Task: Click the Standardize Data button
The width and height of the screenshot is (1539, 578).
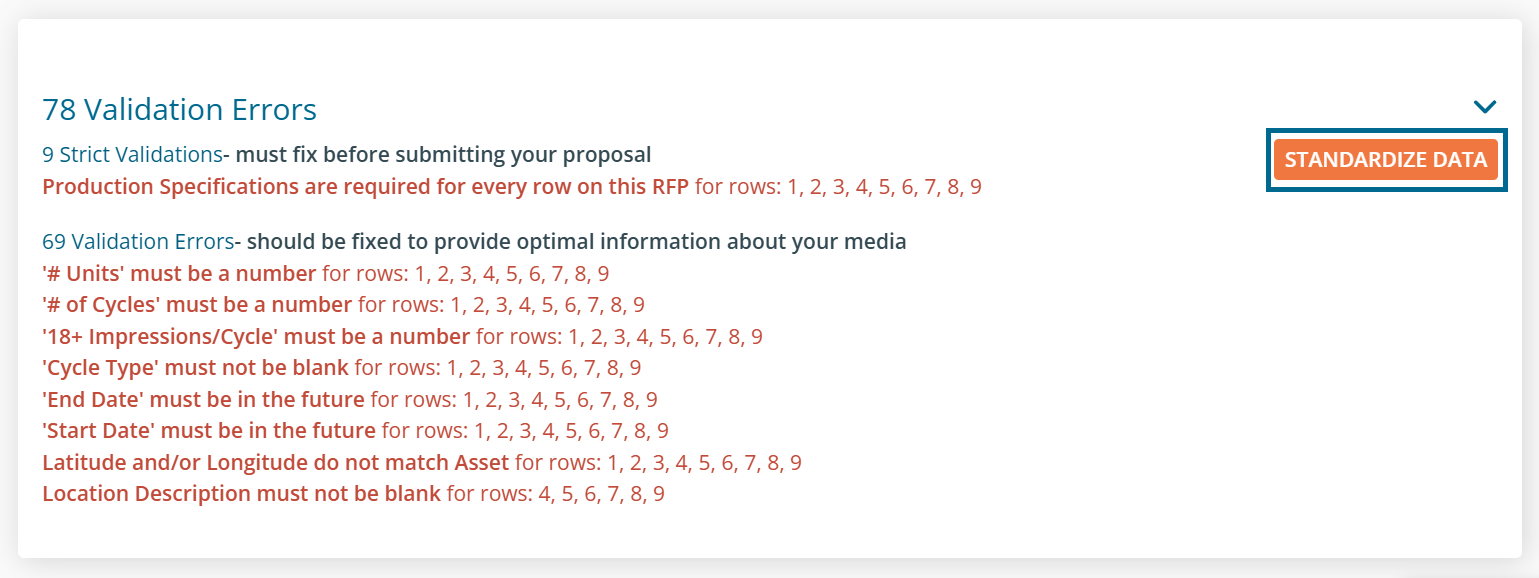Action: (x=1386, y=160)
